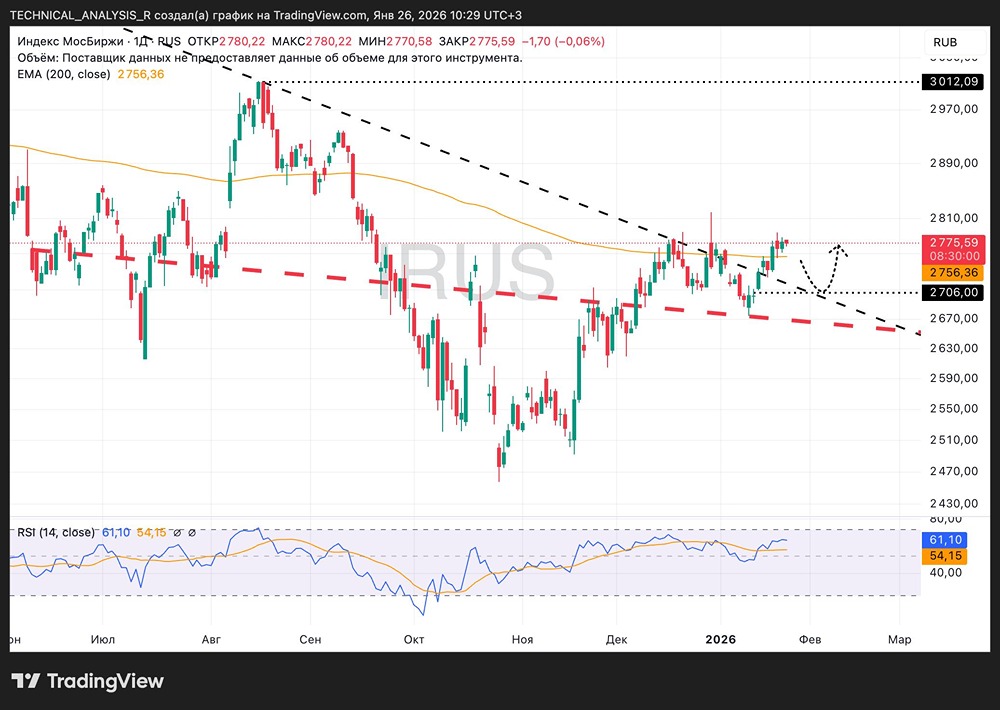Click the 2590,00 price scale tick
The image size is (1000, 710).
click(x=954, y=378)
